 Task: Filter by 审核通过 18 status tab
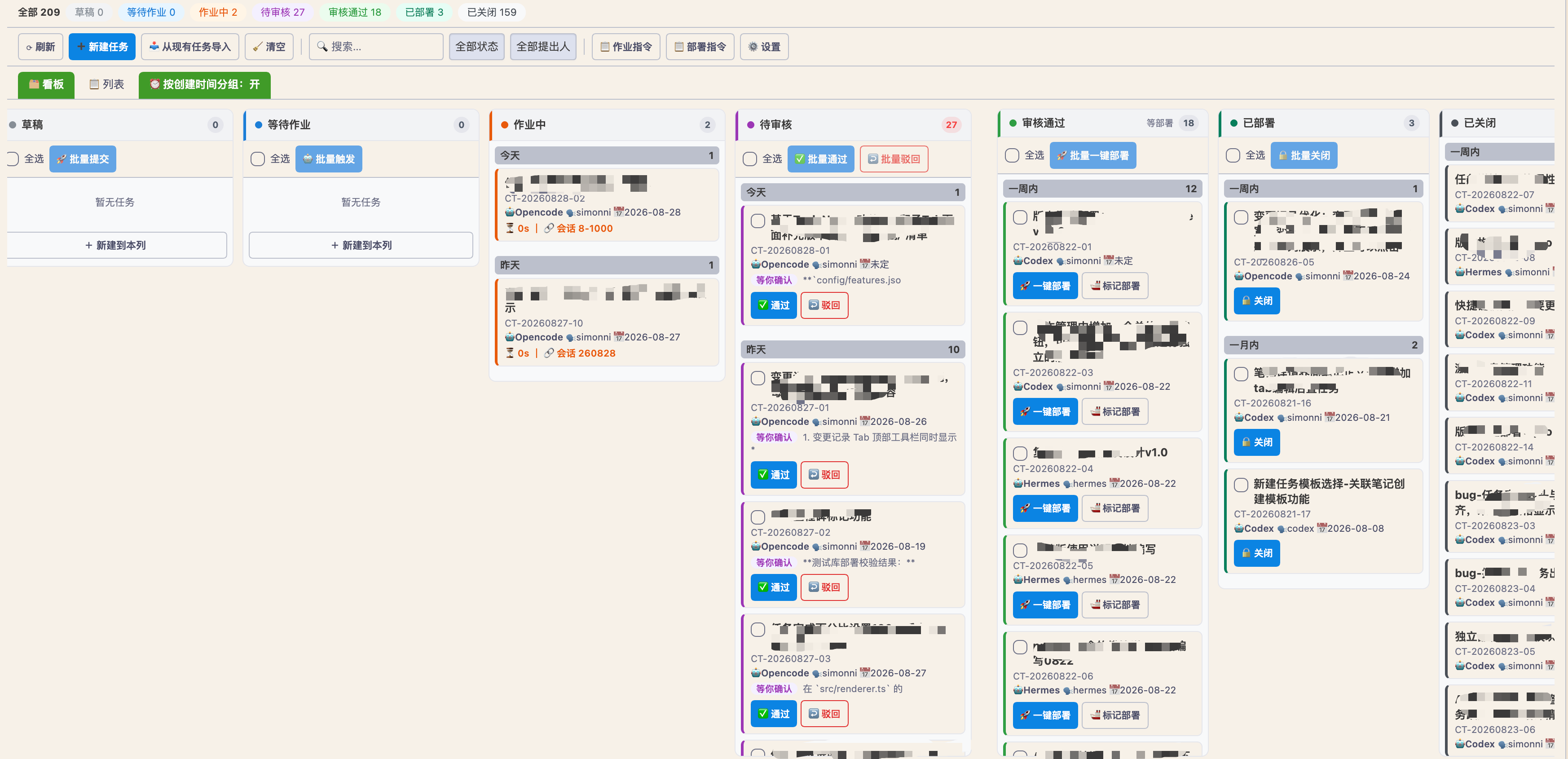pyautogui.click(x=355, y=12)
